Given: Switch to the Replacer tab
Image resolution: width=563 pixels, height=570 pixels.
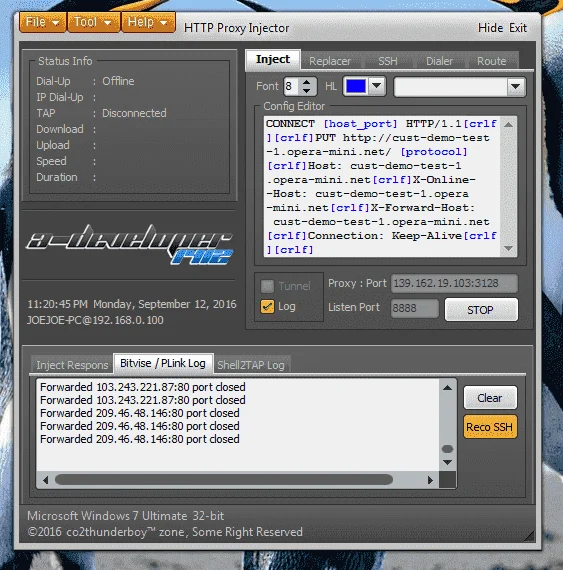Looking at the screenshot, I should click(330, 61).
